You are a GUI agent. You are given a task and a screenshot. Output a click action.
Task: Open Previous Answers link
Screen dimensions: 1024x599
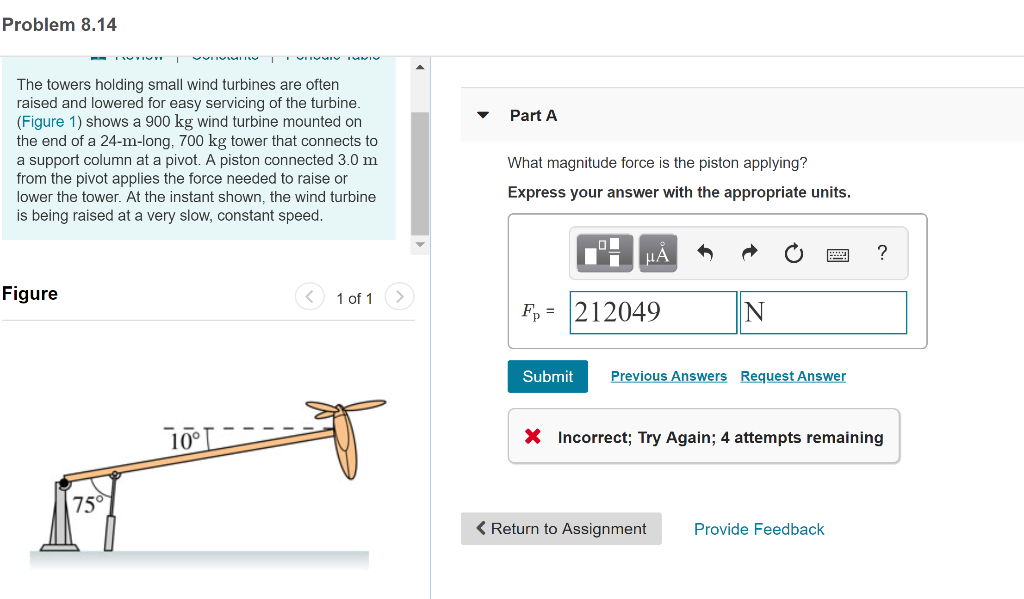(668, 376)
